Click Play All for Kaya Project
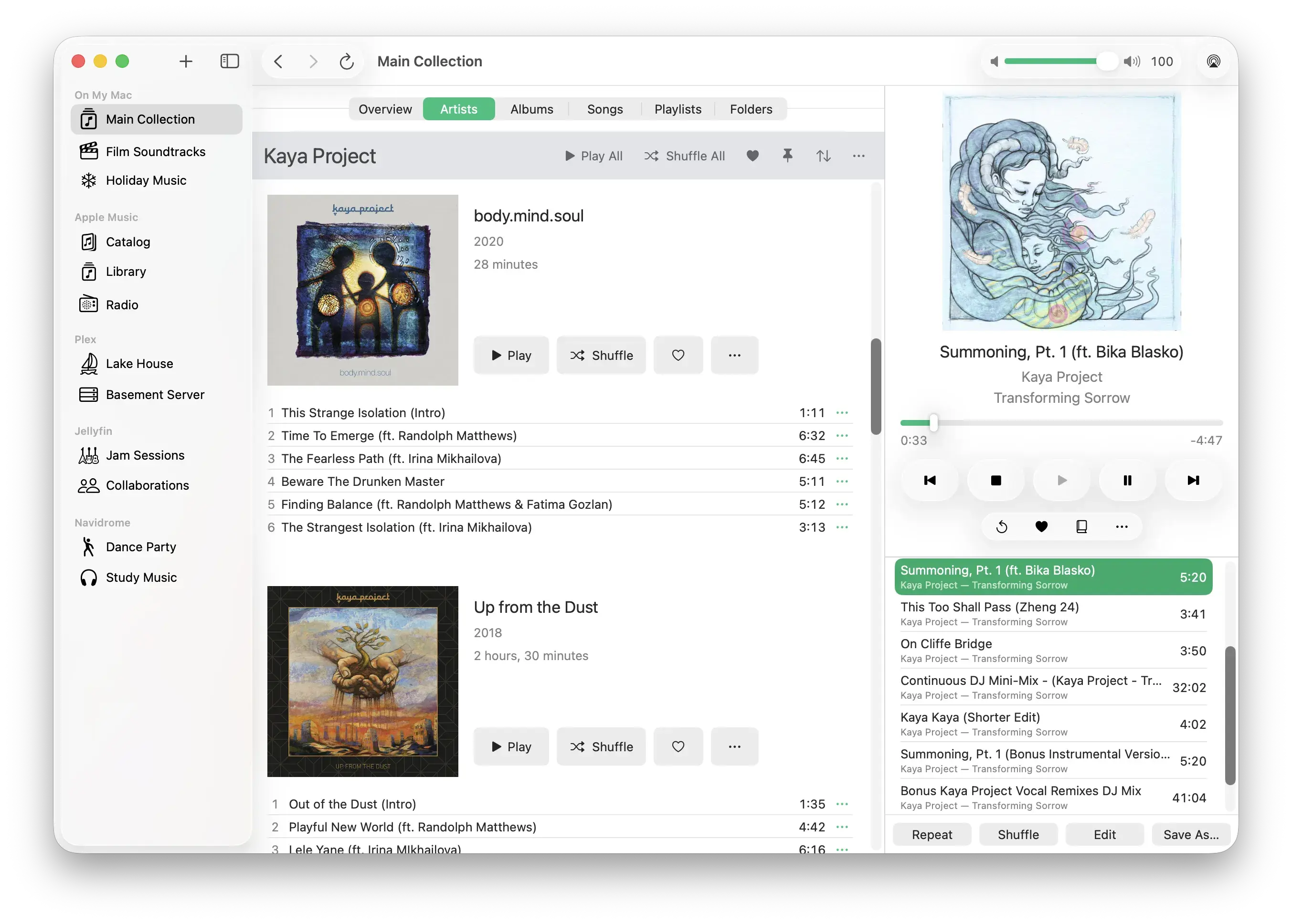1292x924 pixels. pos(593,156)
